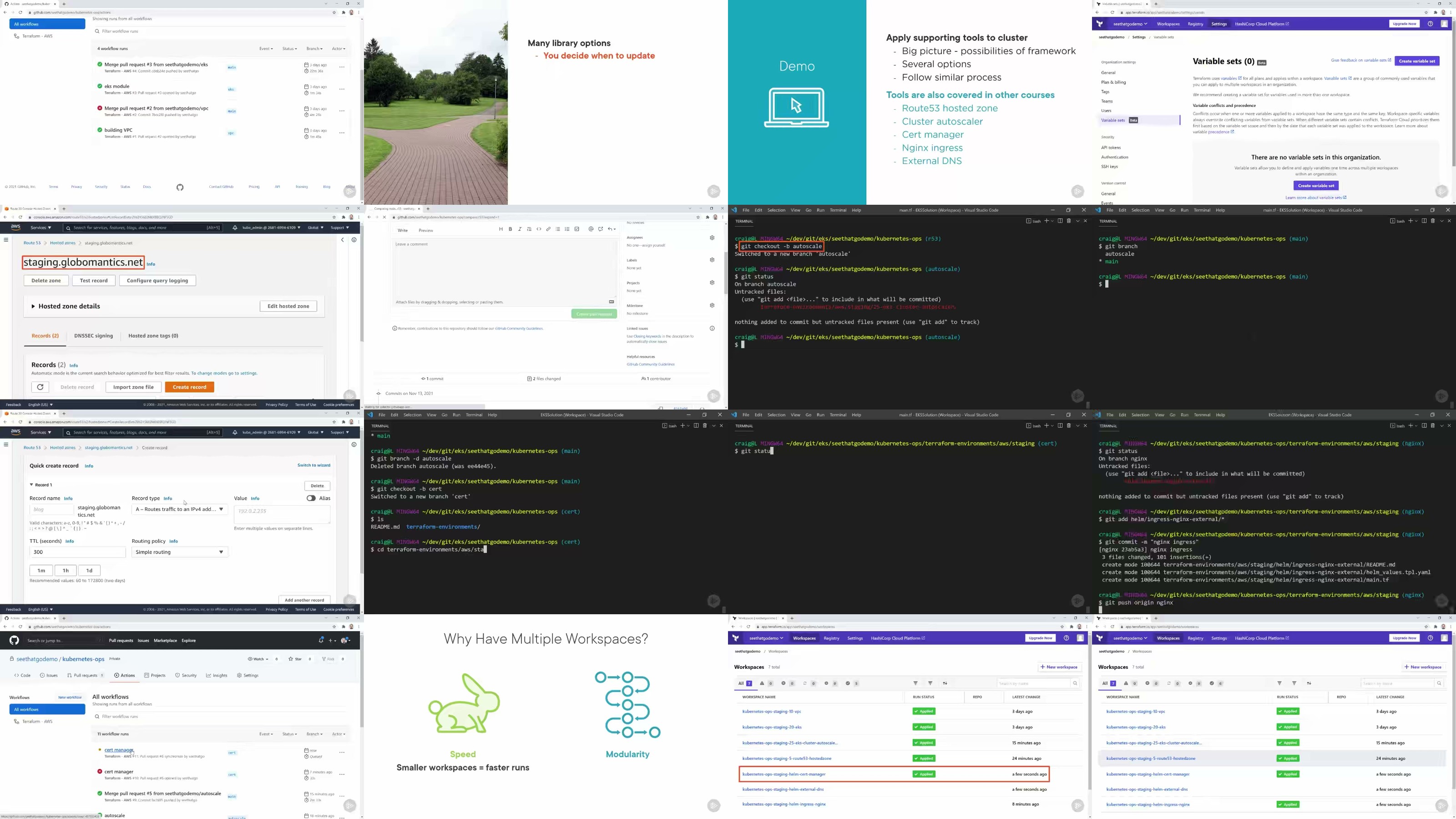Insert a link using the comment toolbar icon
The image size is (1456, 819).
(x=548, y=229)
